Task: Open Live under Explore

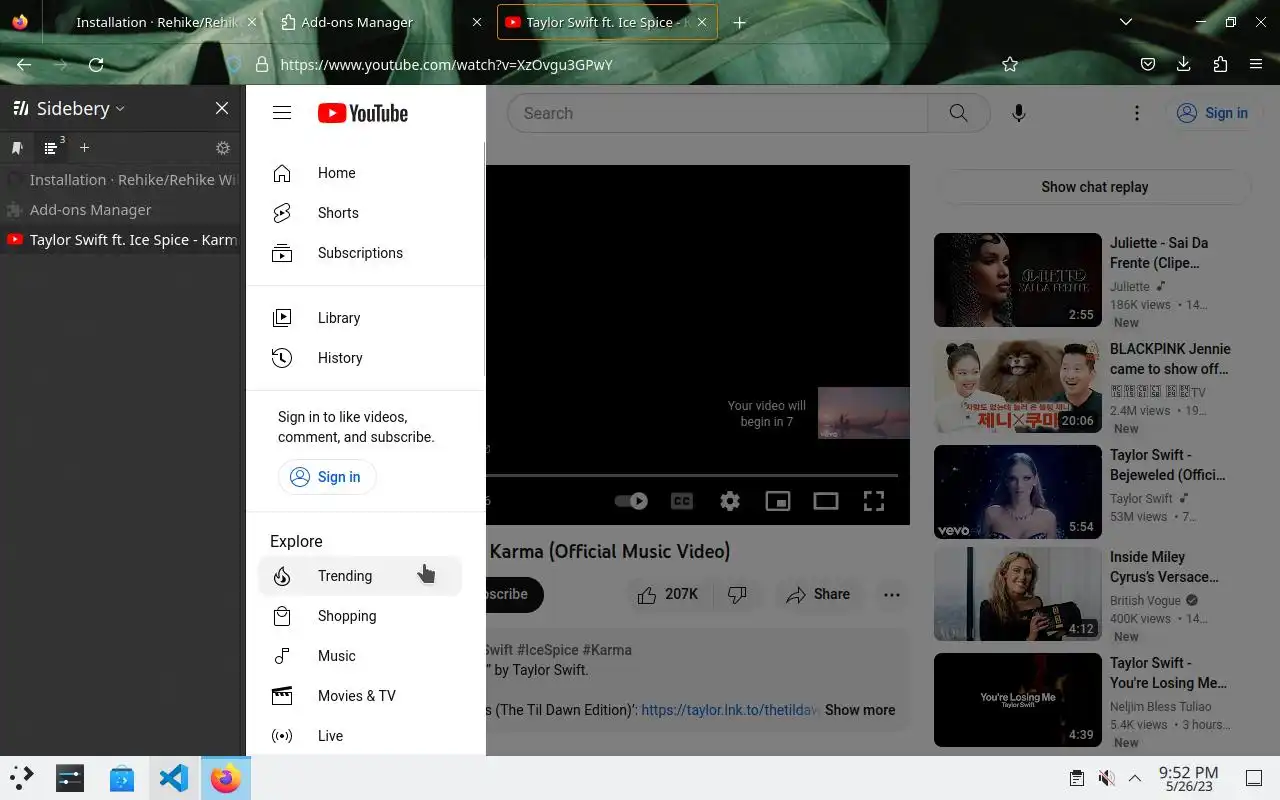Action: click(x=360, y=736)
